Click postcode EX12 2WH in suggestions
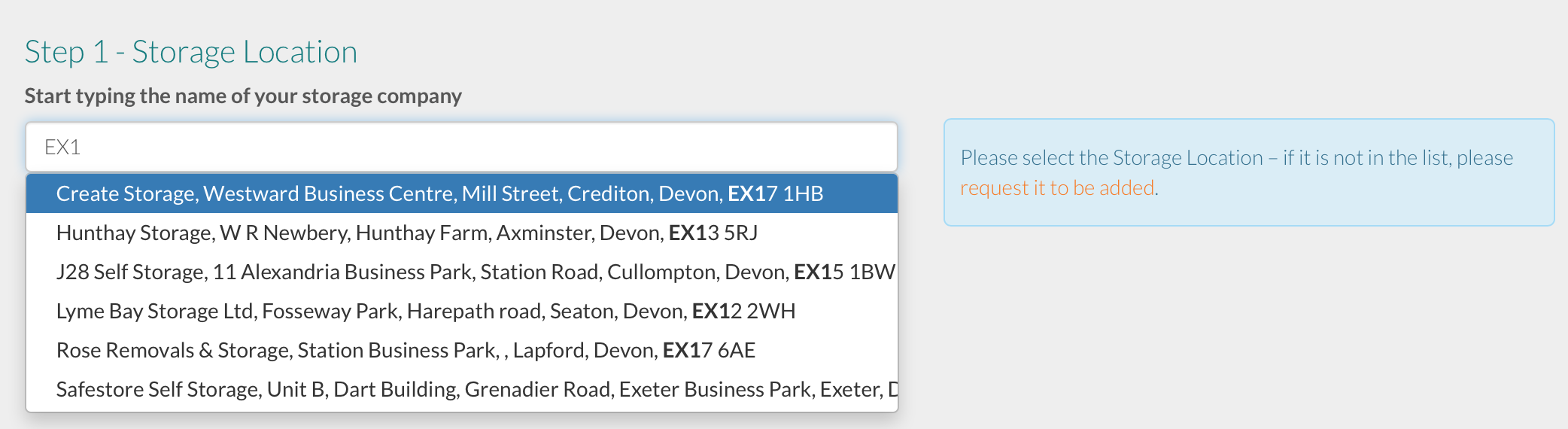This screenshot has height=429, width=1568. click(x=743, y=312)
